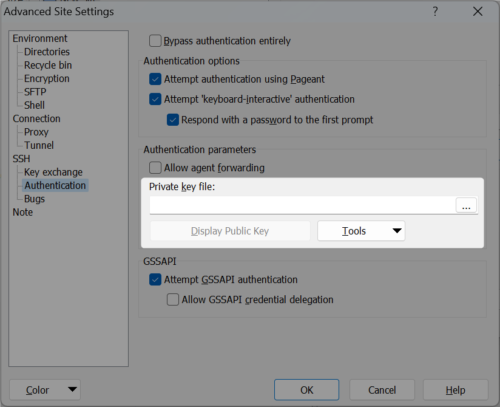The image size is (500, 407).
Task: Open Help for this dialog
Action: pyautogui.click(x=455, y=390)
